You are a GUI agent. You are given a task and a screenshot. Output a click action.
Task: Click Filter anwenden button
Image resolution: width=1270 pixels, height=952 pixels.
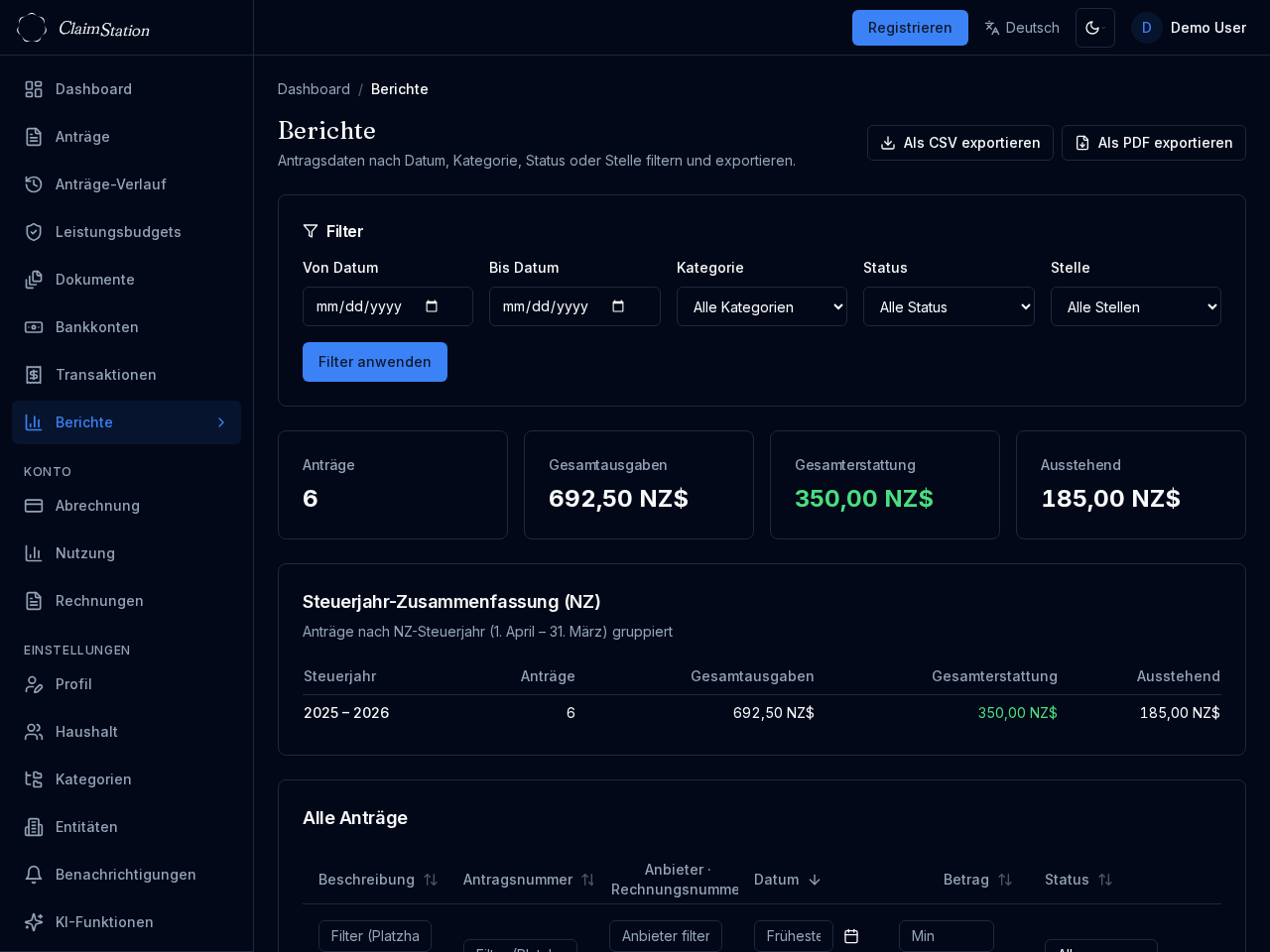tap(374, 362)
